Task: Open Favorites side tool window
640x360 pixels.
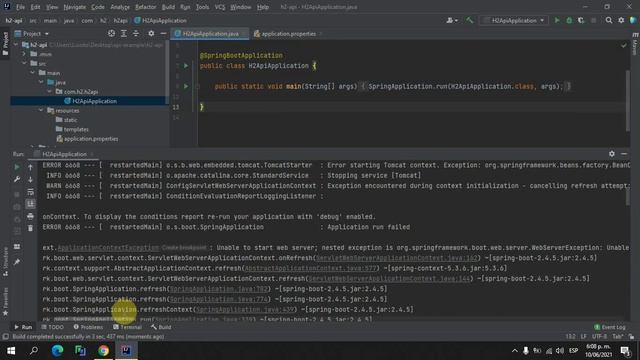Action: tap(5, 301)
